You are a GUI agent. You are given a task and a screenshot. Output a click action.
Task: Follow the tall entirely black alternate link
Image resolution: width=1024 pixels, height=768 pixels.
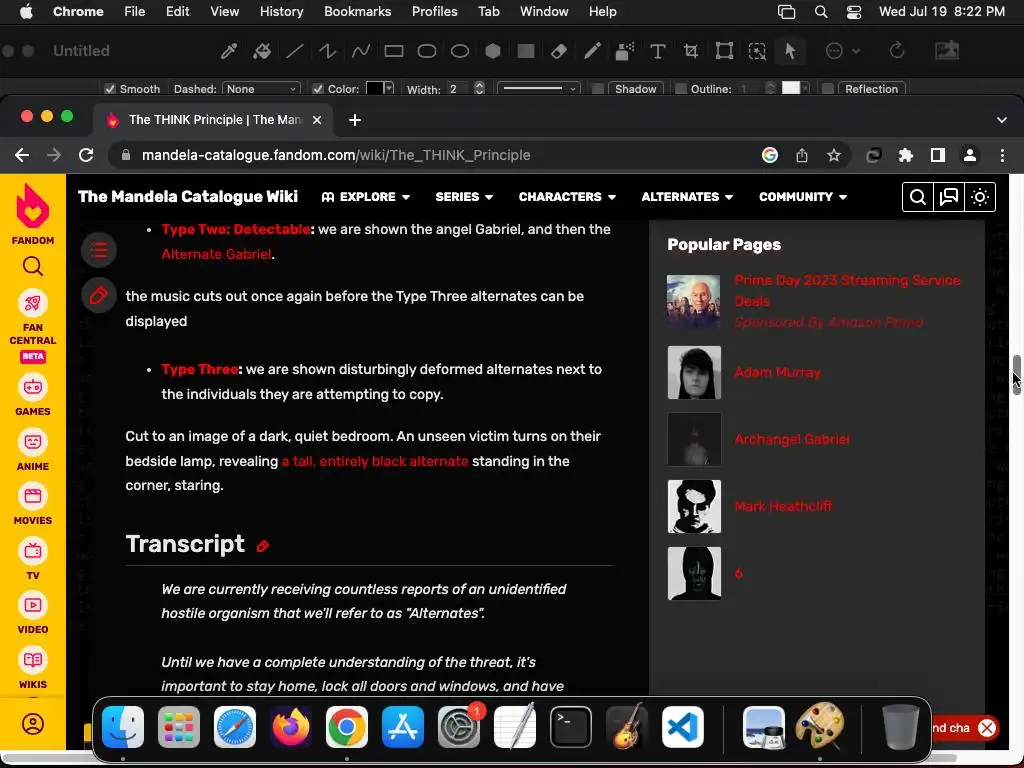pyautogui.click(x=375, y=461)
